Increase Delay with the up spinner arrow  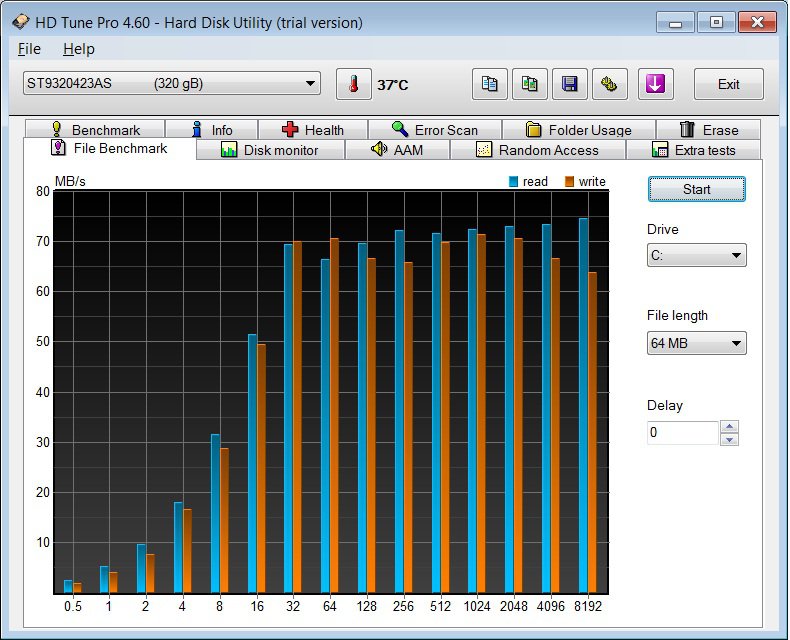coord(730,426)
